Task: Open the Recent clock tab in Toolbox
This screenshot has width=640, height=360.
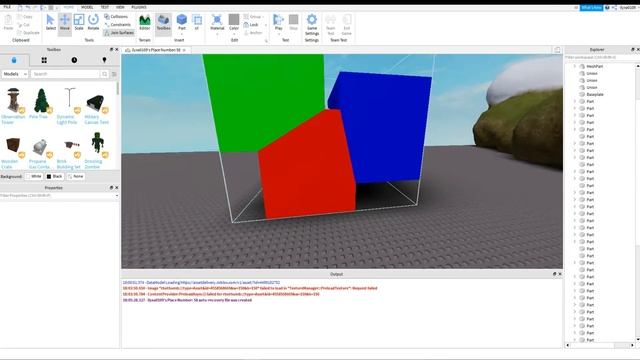Action: [x=74, y=60]
